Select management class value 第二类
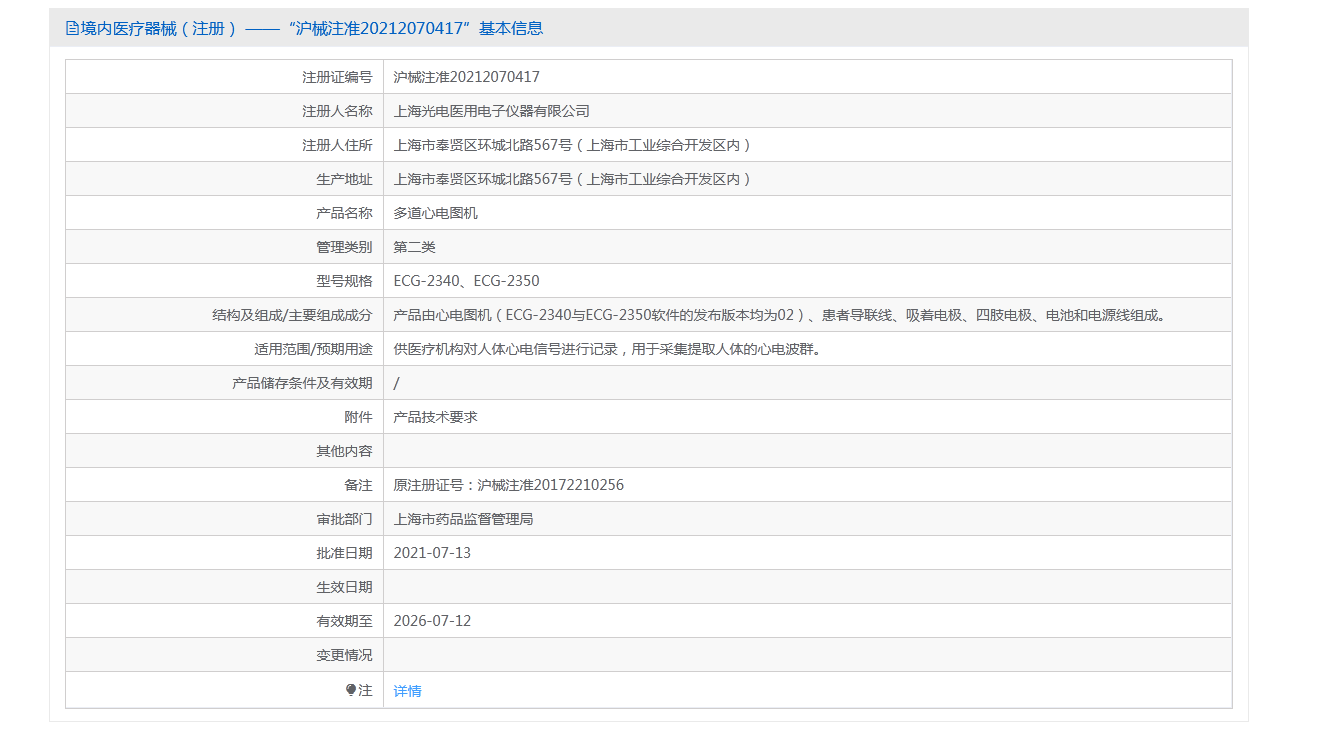Viewport: 1318px width, 735px height. click(415, 247)
